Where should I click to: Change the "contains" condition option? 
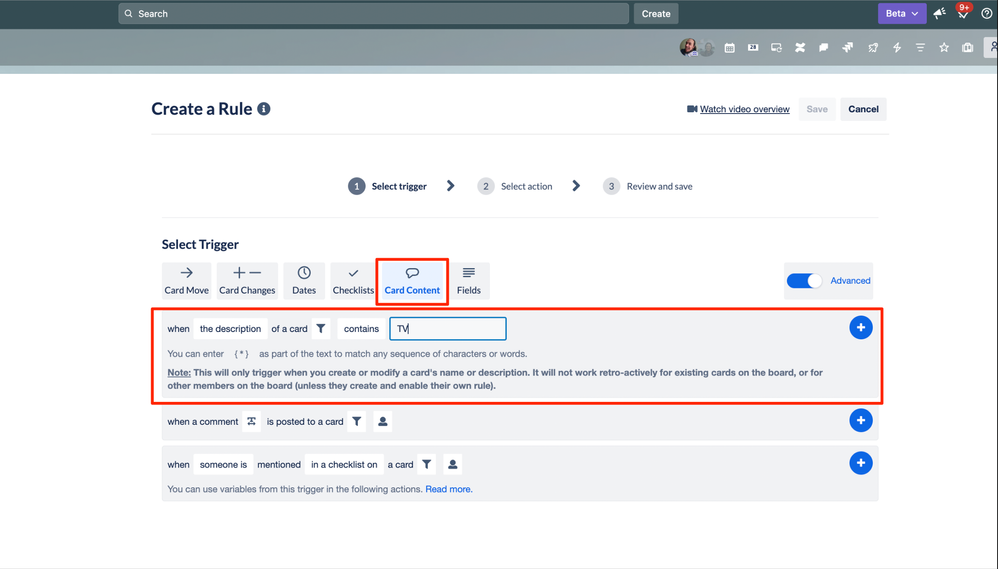click(362, 329)
